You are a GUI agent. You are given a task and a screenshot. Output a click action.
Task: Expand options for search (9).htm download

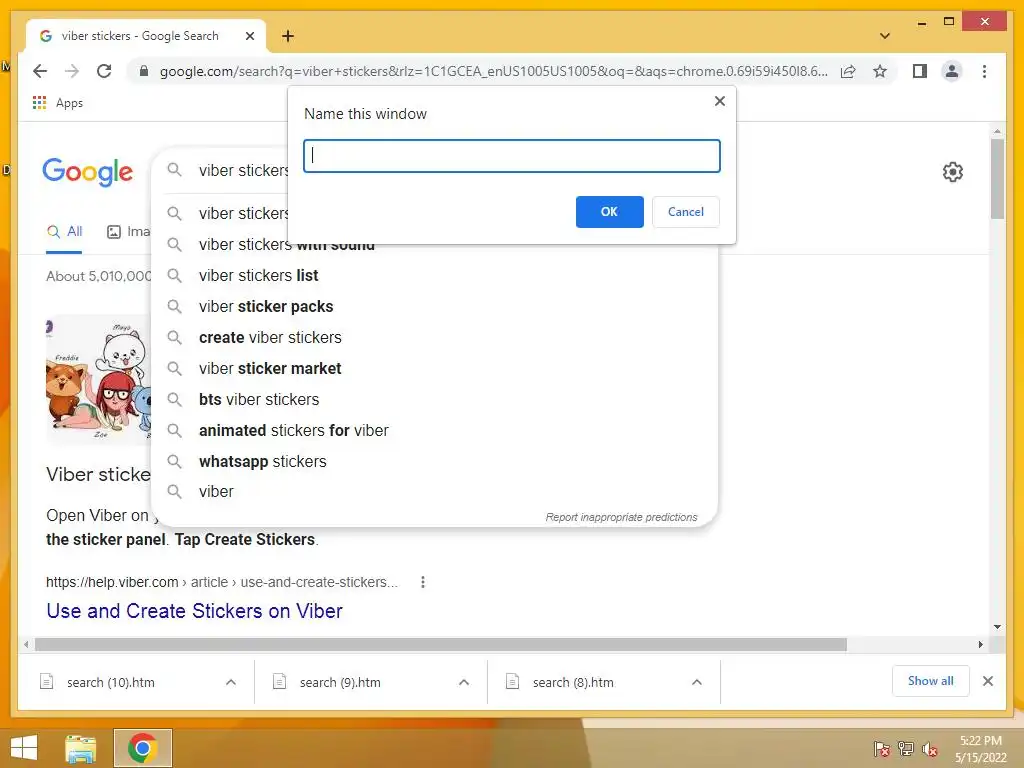[464, 682]
